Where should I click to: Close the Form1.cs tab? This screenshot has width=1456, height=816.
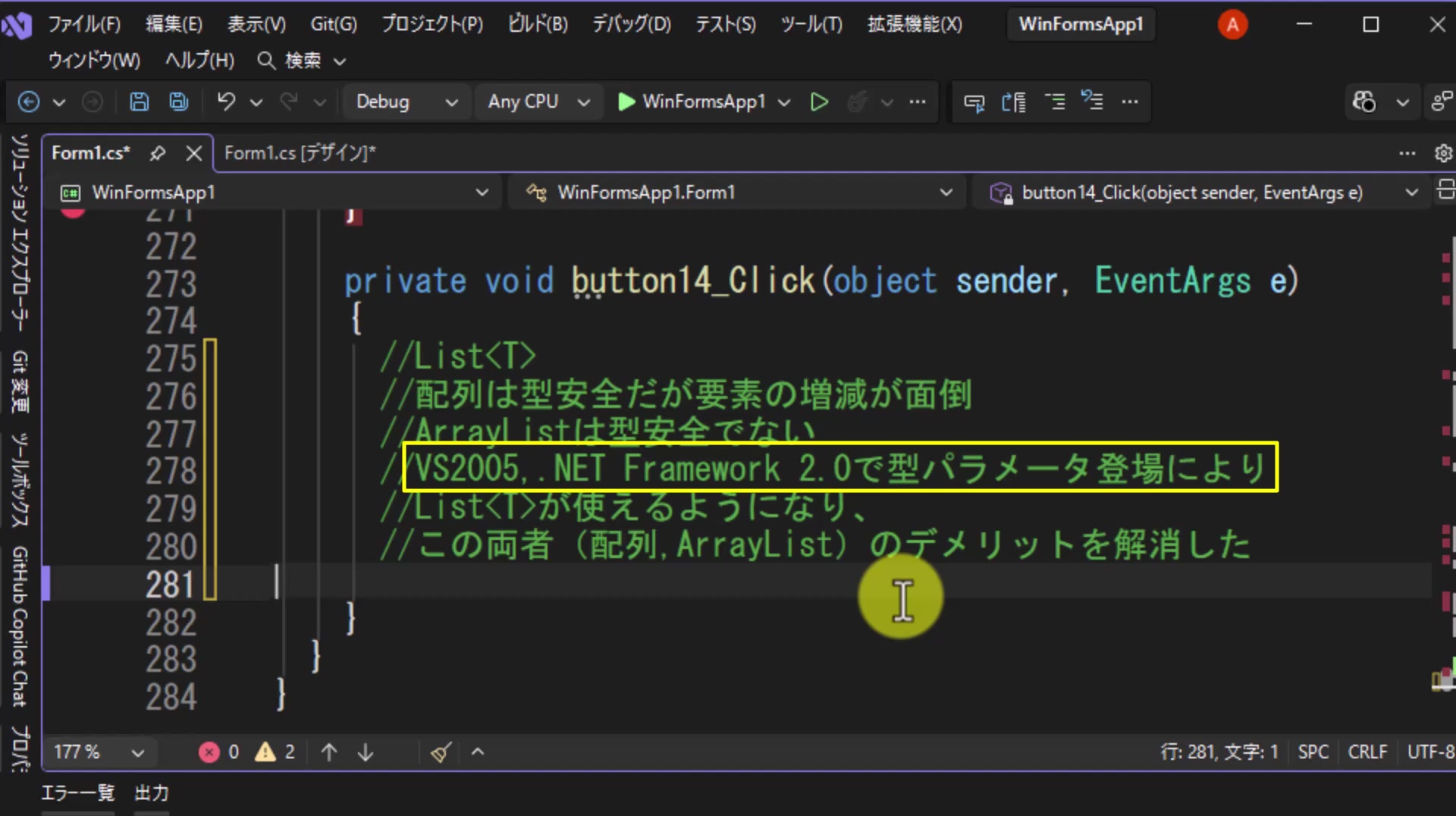(x=194, y=153)
